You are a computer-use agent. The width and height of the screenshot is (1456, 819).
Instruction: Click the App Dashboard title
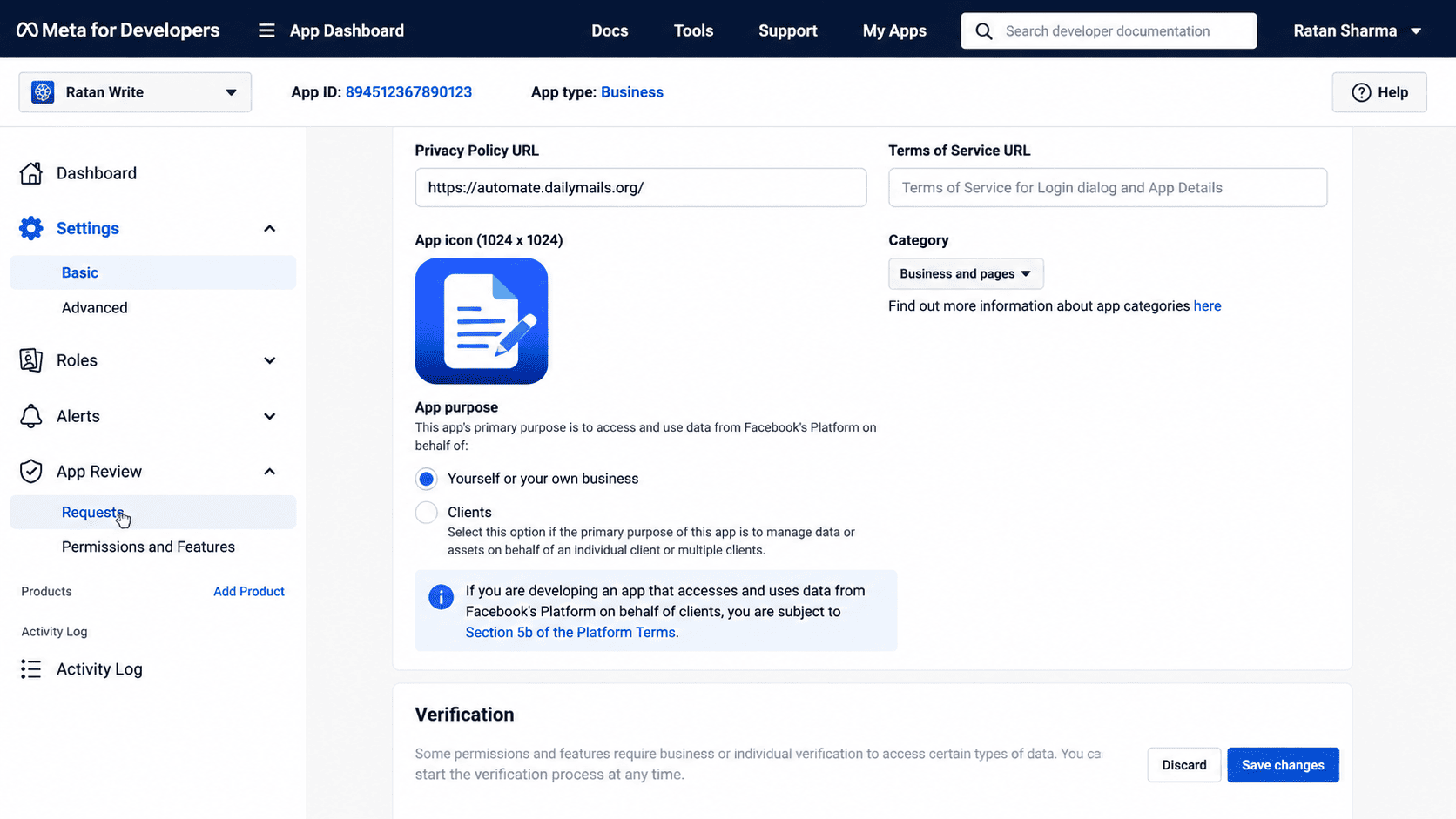click(347, 30)
